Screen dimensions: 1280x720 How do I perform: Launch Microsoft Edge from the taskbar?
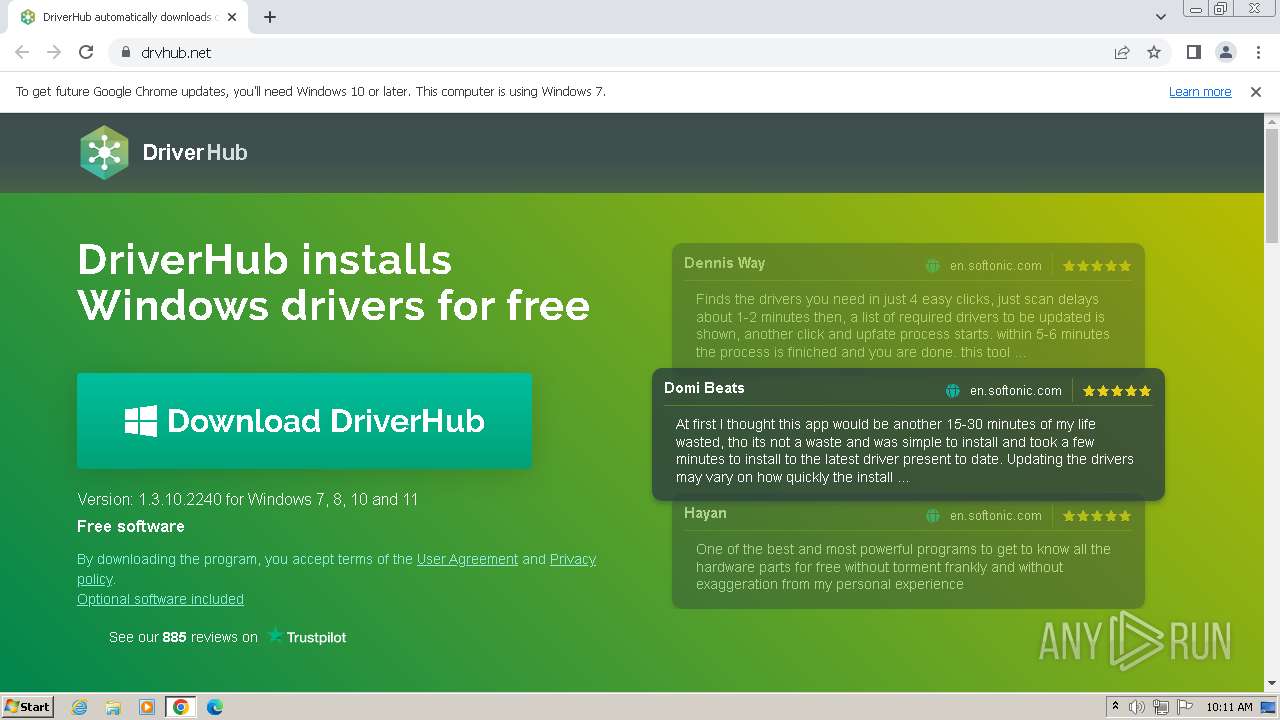click(x=215, y=707)
